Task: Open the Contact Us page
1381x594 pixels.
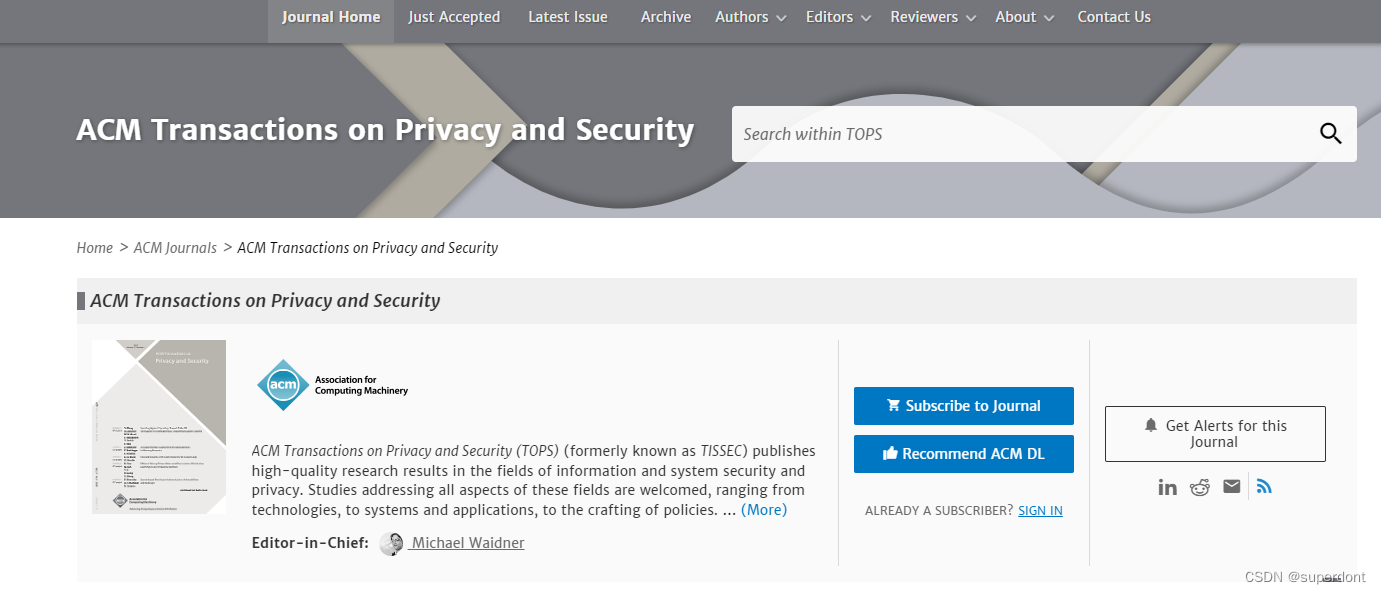Action: (1114, 17)
